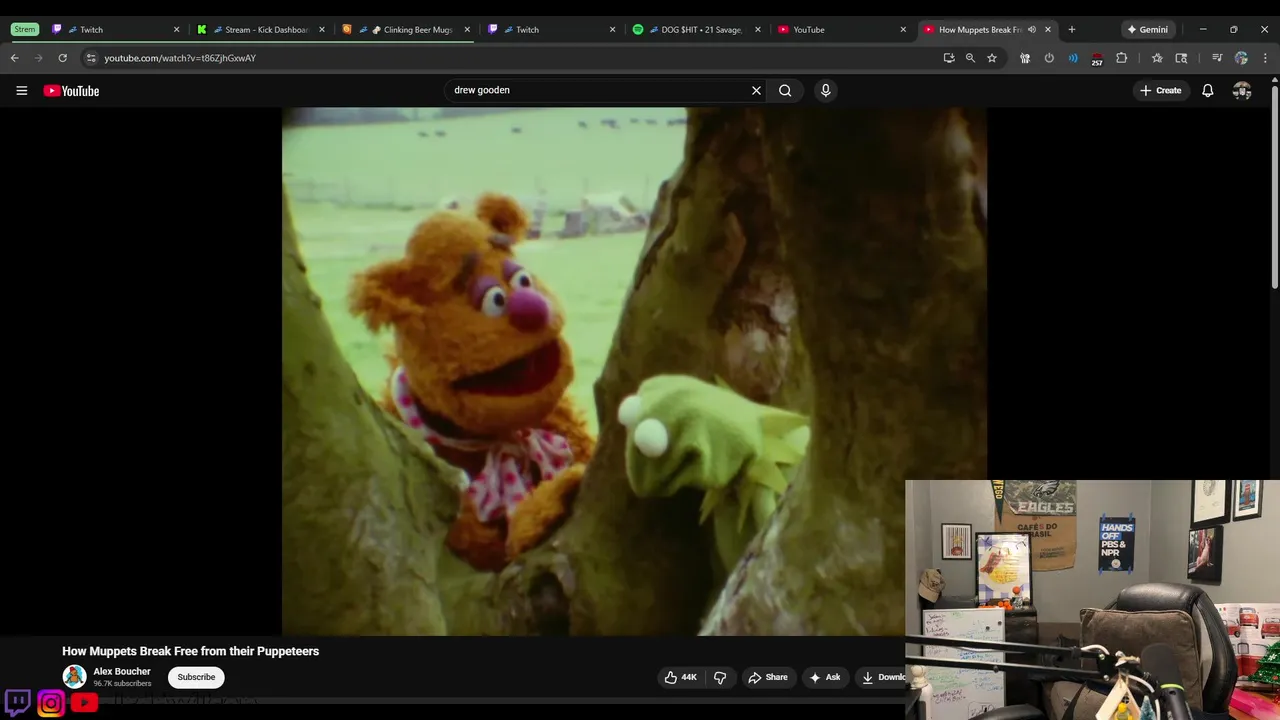Ask about the video with Ask button
This screenshot has width=1280, height=720.
(x=825, y=677)
